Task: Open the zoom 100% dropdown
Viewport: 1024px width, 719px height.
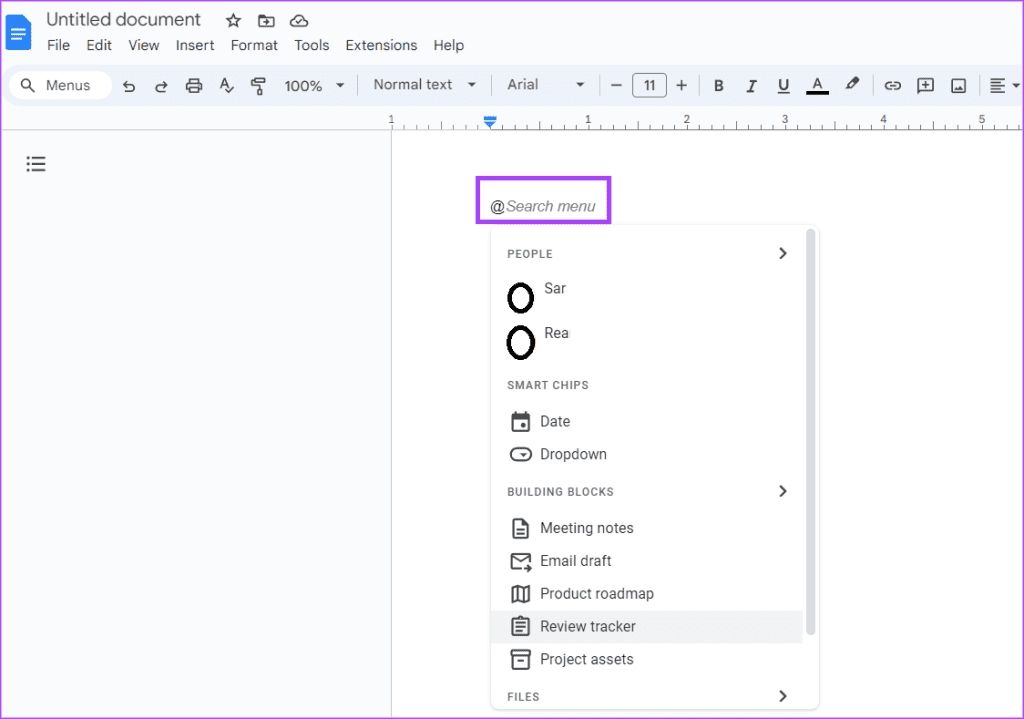Action: (x=314, y=86)
